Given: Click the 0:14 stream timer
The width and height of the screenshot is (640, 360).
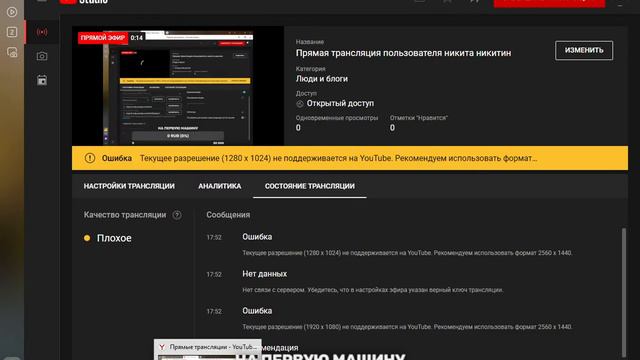Looking at the screenshot, I should click(x=137, y=38).
